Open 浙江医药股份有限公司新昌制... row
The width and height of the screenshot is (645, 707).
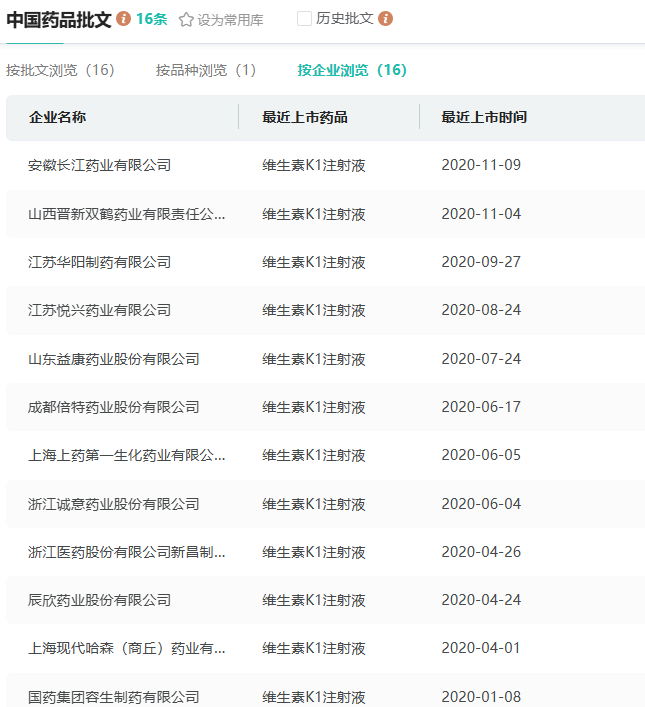(325, 552)
